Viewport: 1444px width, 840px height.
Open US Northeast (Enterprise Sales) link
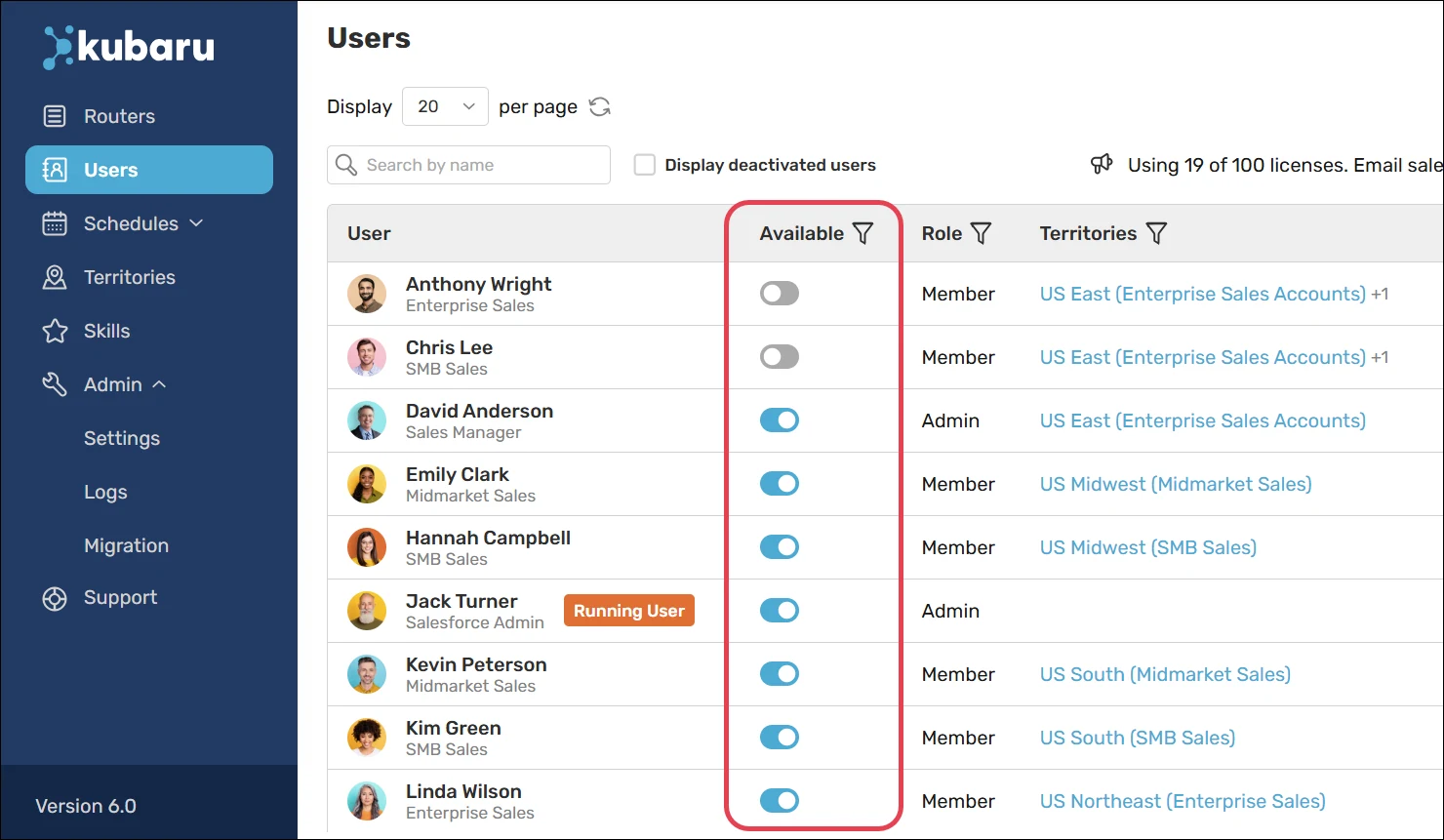[x=1183, y=801]
